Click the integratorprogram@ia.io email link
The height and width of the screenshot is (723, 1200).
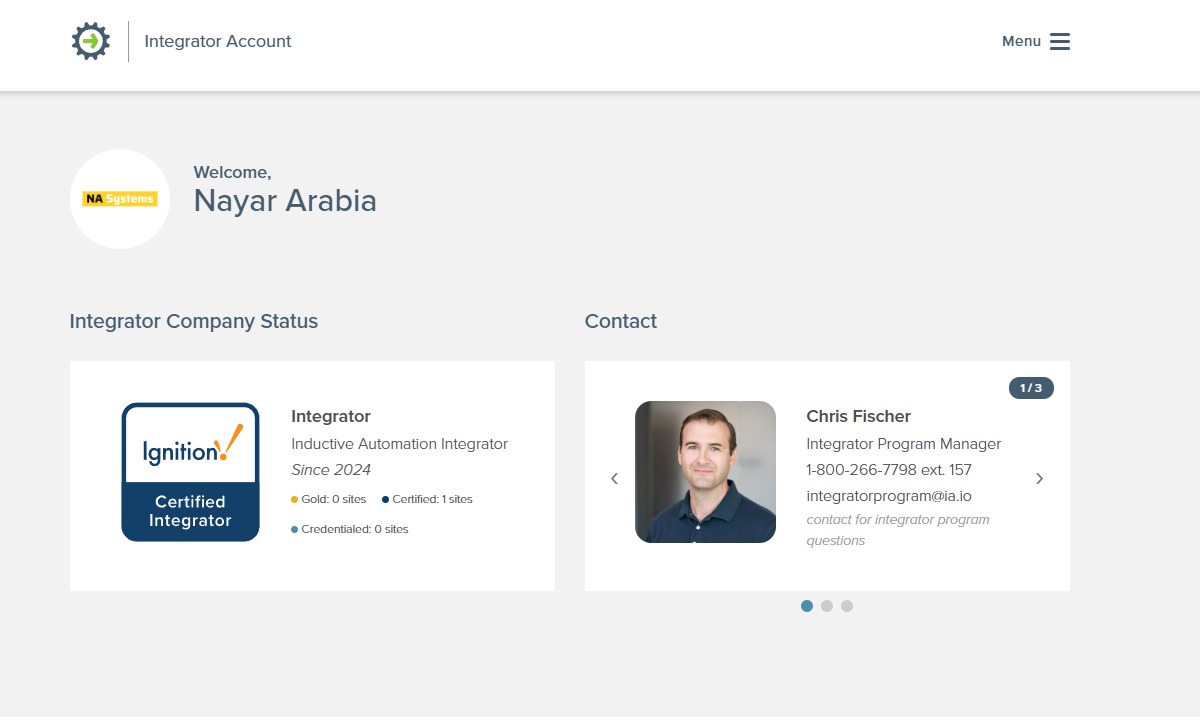tap(889, 496)
